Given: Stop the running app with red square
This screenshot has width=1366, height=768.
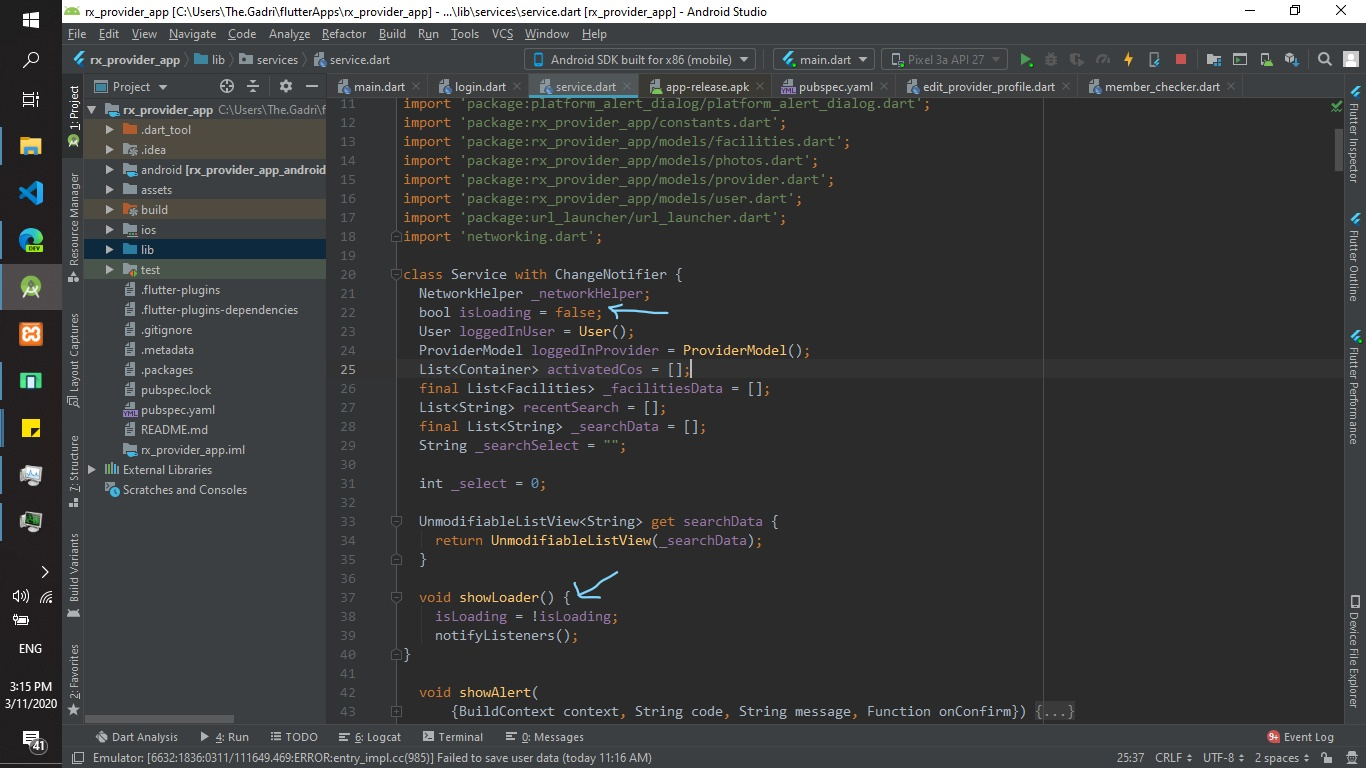Looking at the screenshot, I should tap(1181, 60).
